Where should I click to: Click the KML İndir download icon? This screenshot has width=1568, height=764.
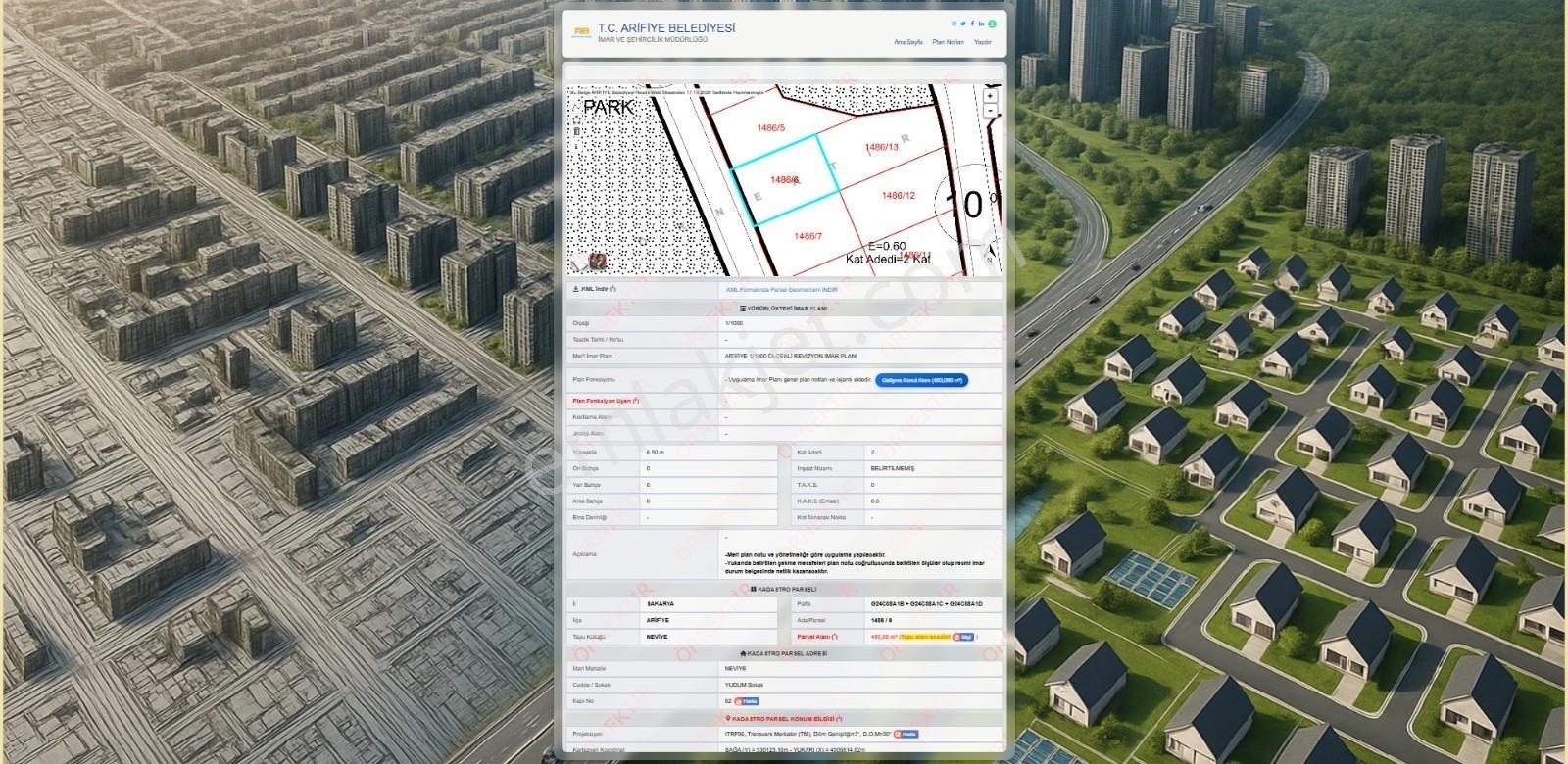pos(576,289)
